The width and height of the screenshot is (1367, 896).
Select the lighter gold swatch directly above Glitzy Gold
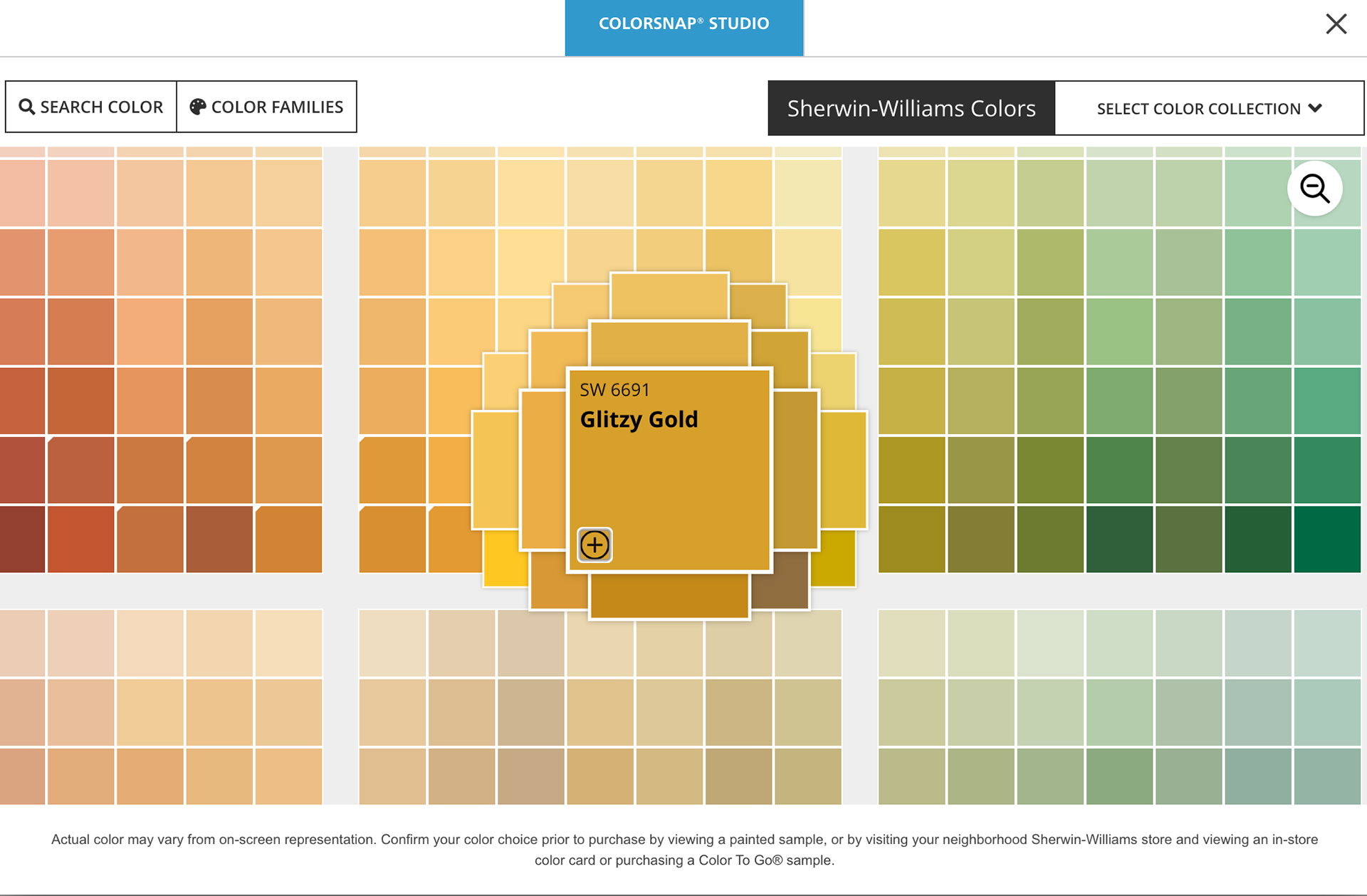coord(669,344)
